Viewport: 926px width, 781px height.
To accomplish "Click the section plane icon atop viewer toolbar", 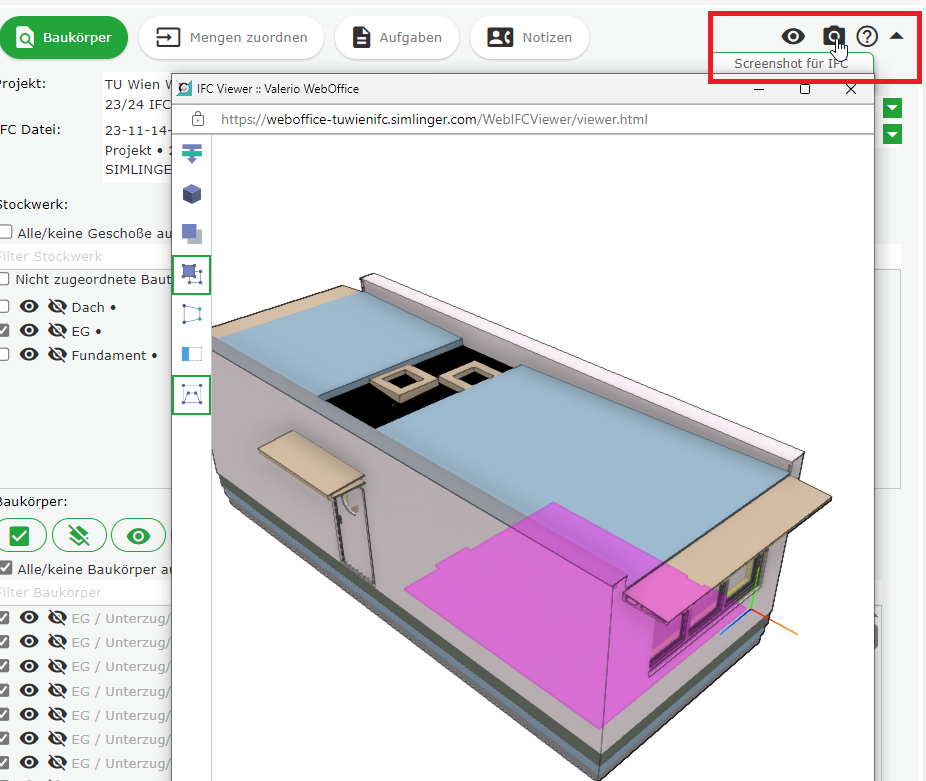I will tap(191, 155).
